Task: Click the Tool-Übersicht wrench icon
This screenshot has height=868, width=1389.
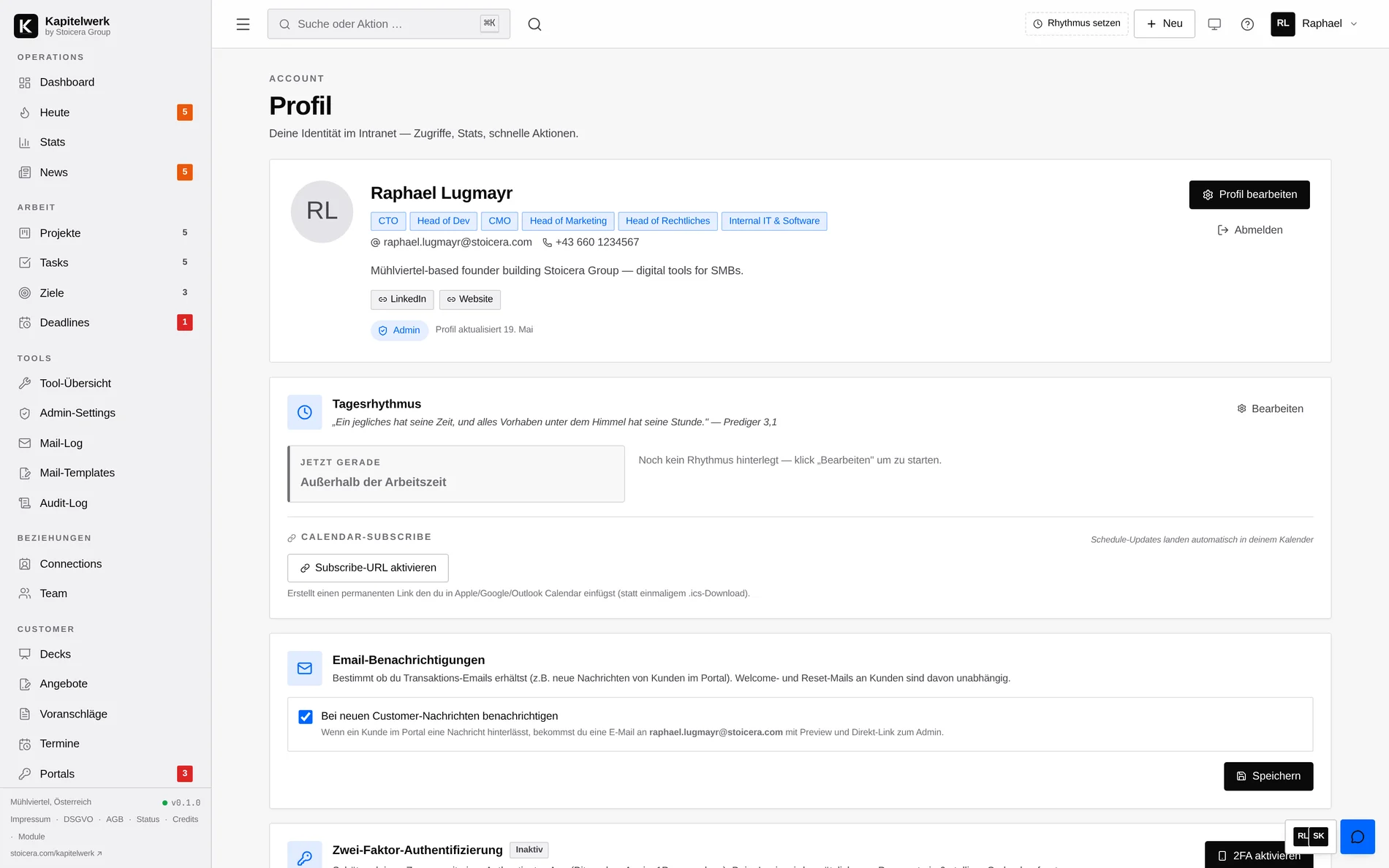Action: pos(25,383)
